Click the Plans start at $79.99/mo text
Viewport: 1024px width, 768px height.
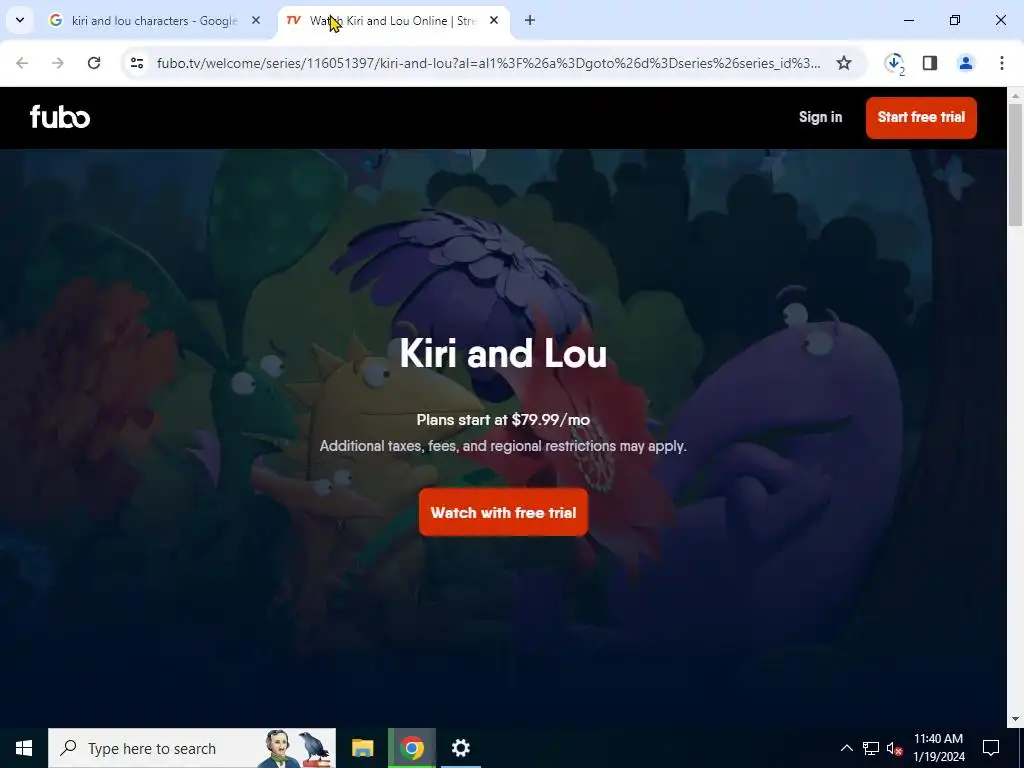tap(503, 420)
